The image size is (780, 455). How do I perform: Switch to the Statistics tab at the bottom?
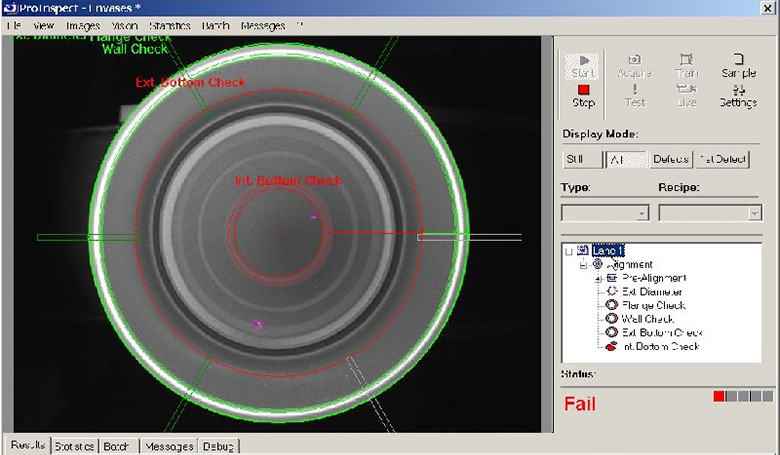coord(75,446)
